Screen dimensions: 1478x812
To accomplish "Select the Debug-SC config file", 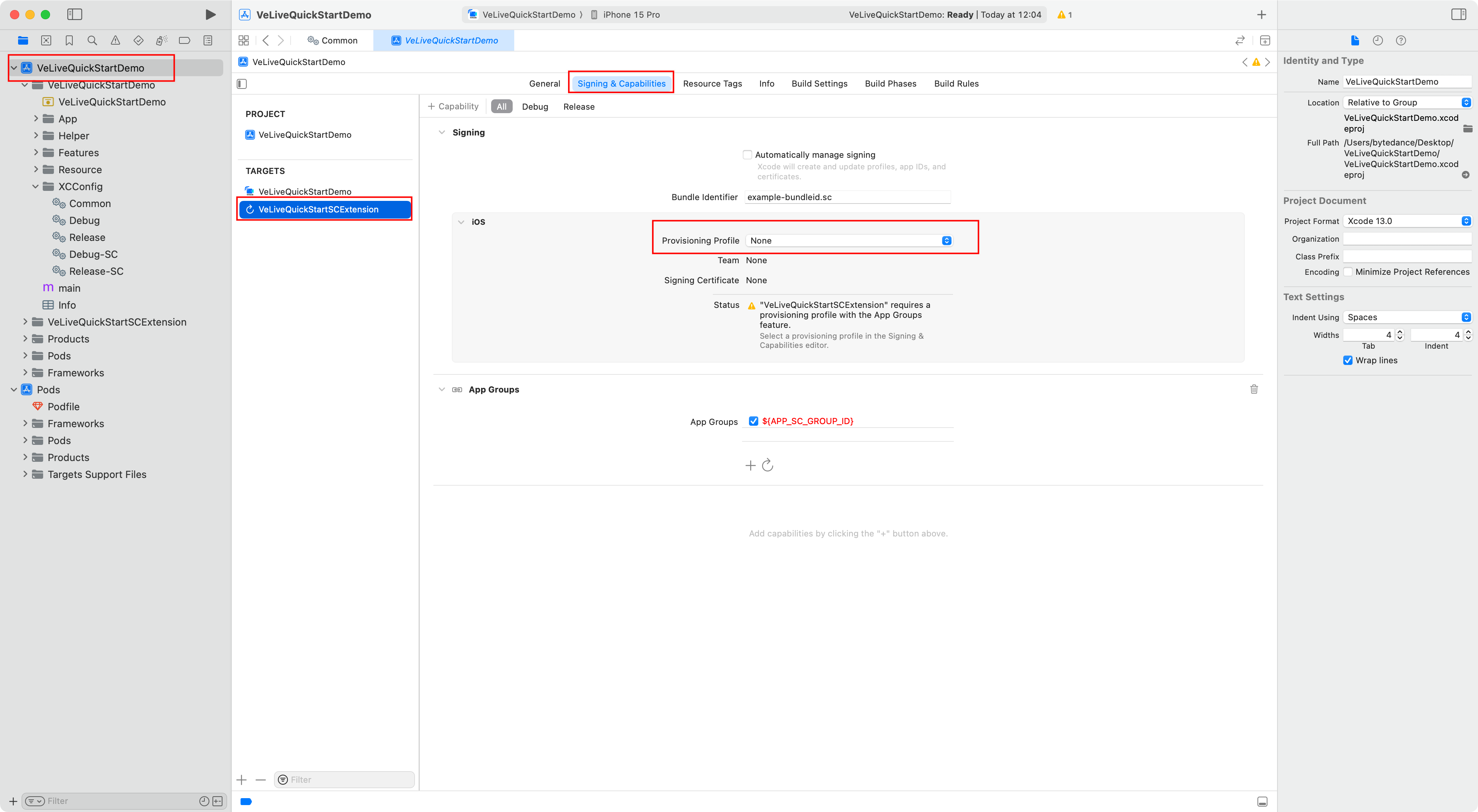I will click(x=93, y=254).
